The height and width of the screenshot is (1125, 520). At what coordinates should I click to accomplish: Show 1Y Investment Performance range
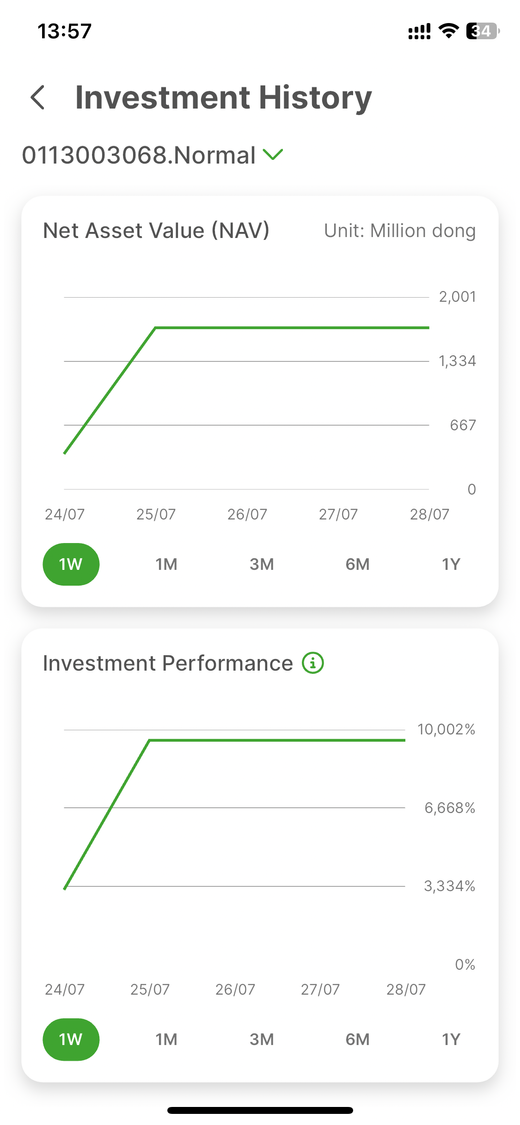450,1040
